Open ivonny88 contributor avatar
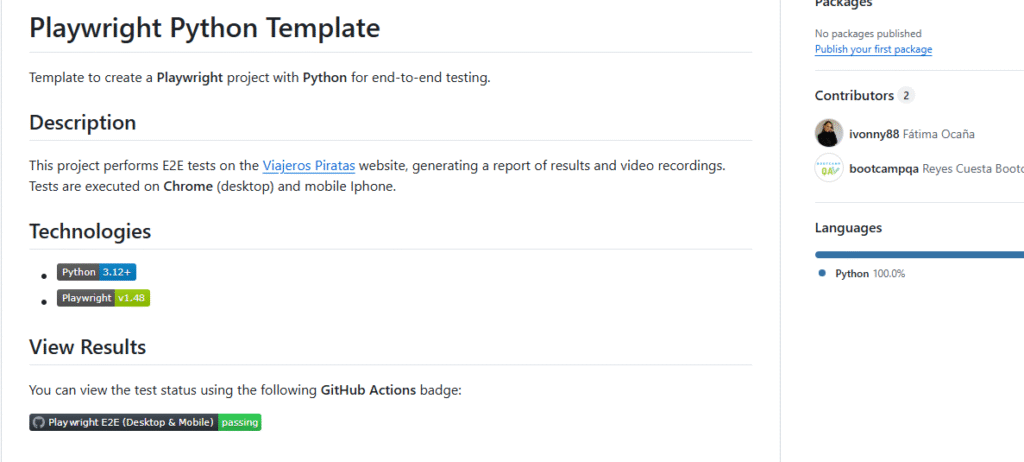The image size is (1024, 462). [x=829, y=133]
